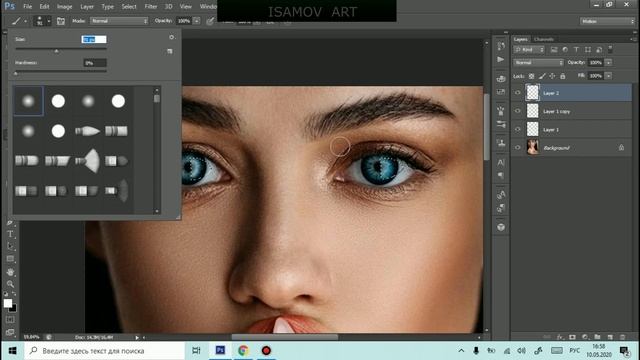Screen dimensions: 640x360
Task: Select the Background layer by name
Action: coord(557,148)
